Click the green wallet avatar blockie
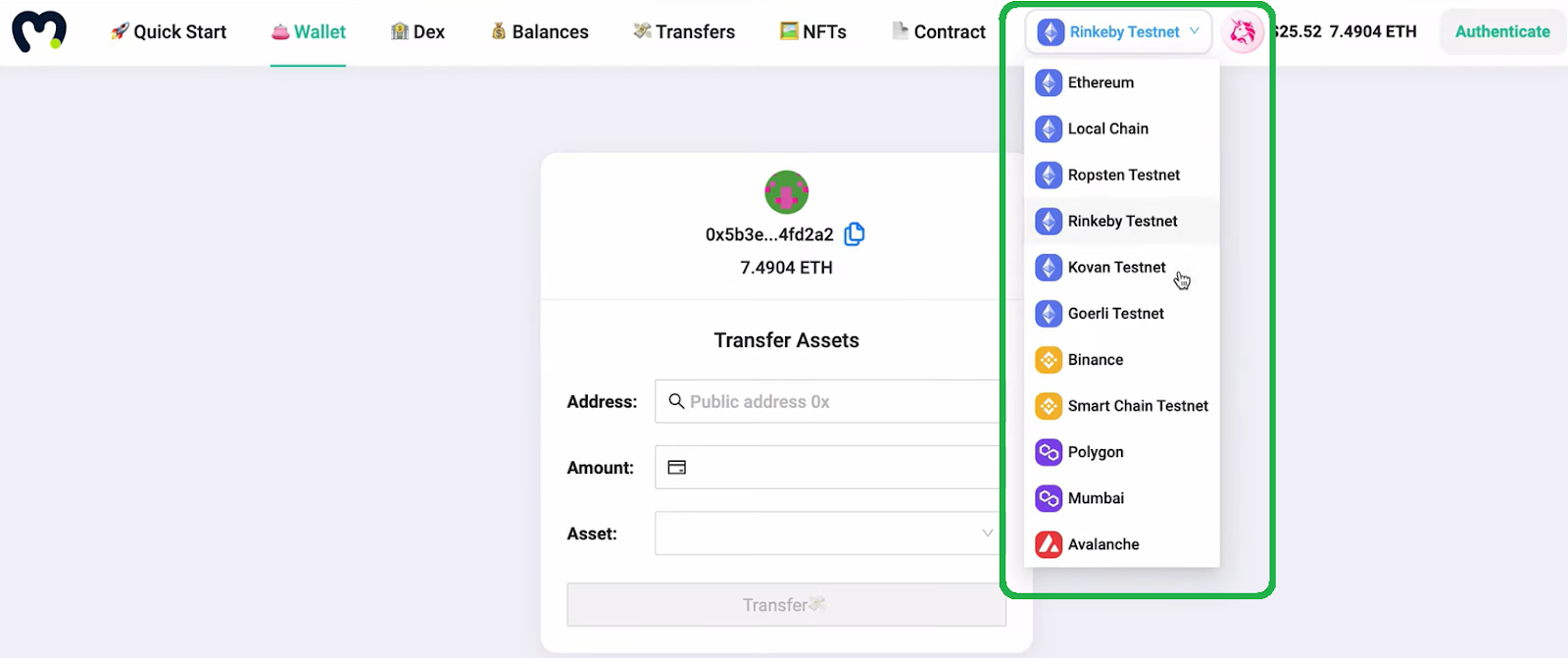The height and width of the screenshot is (658, 1568). (x=786, y=192)
